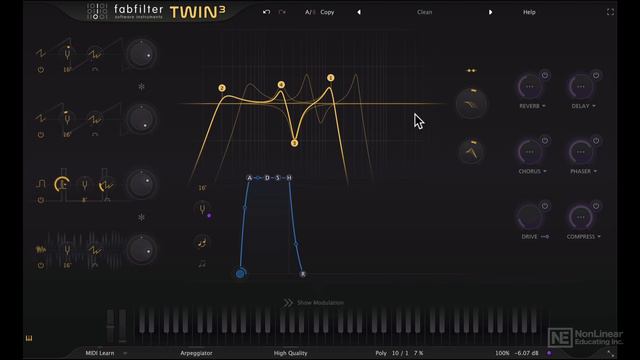Open the Help menu
Screen dimensions: 640x360
tap(529, 12)
